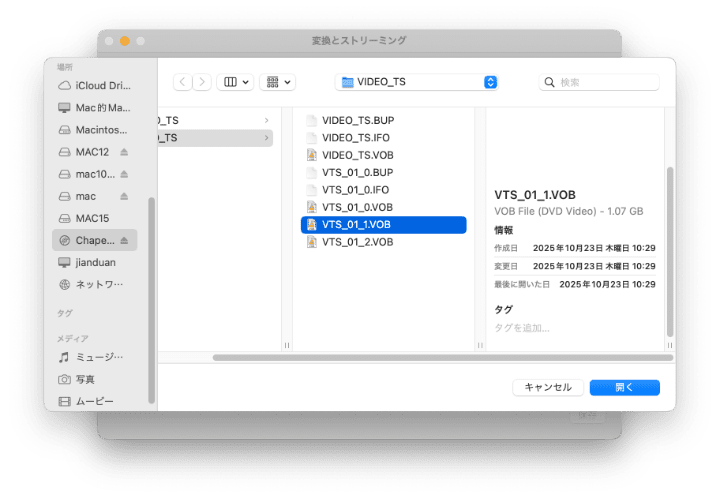Image resolution: width=720 pixels, height=497 pixels.
Task: Click the キャンセル button
Action: 548,388
